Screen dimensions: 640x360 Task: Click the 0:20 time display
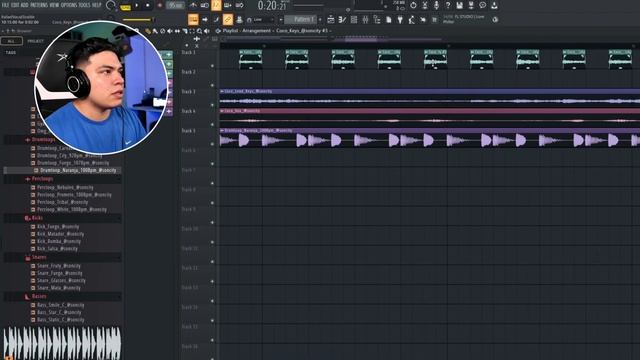pyautogui.click(x=272, y=6)
